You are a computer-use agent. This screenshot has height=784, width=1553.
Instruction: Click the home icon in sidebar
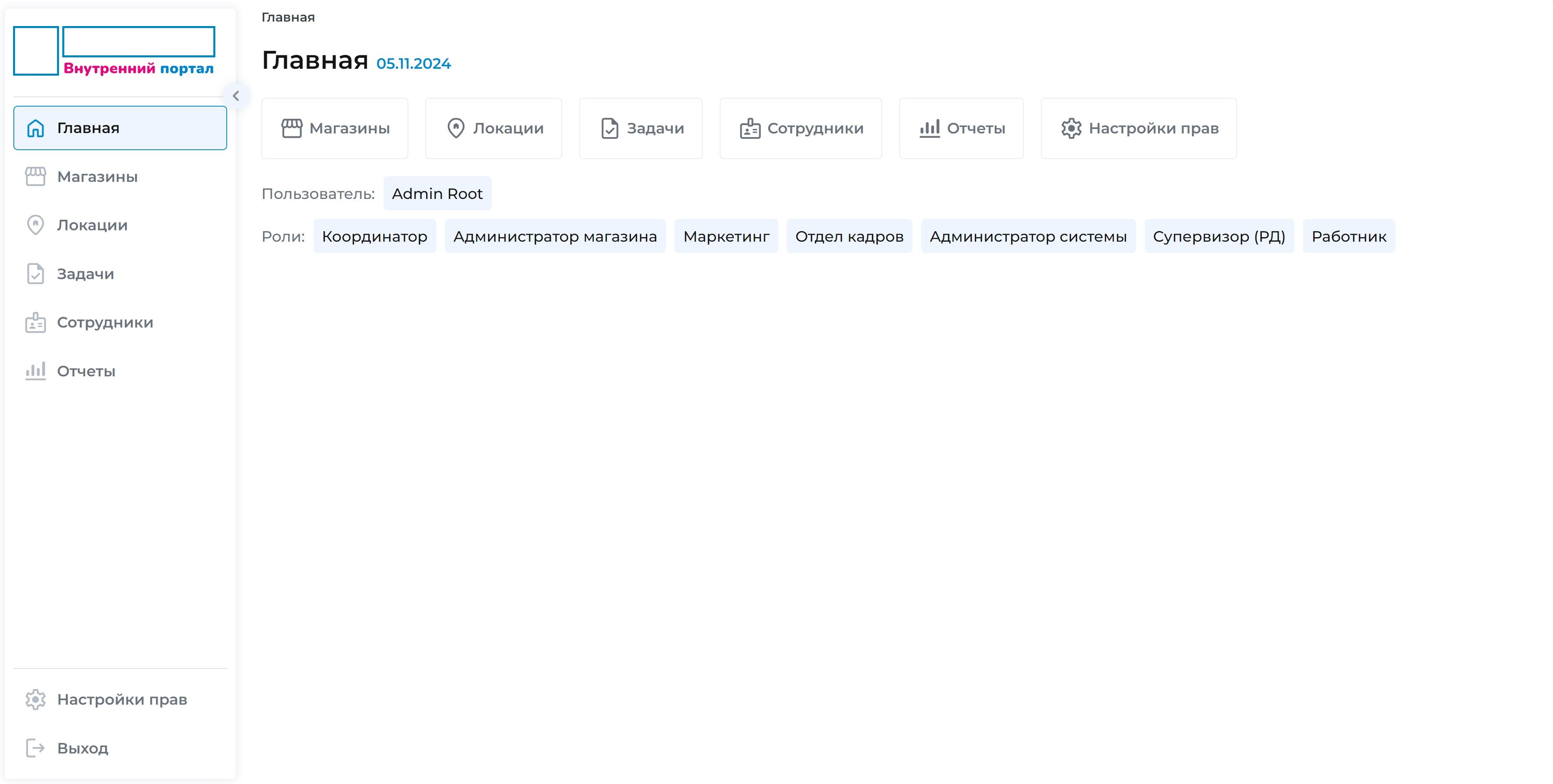[35, 128]
